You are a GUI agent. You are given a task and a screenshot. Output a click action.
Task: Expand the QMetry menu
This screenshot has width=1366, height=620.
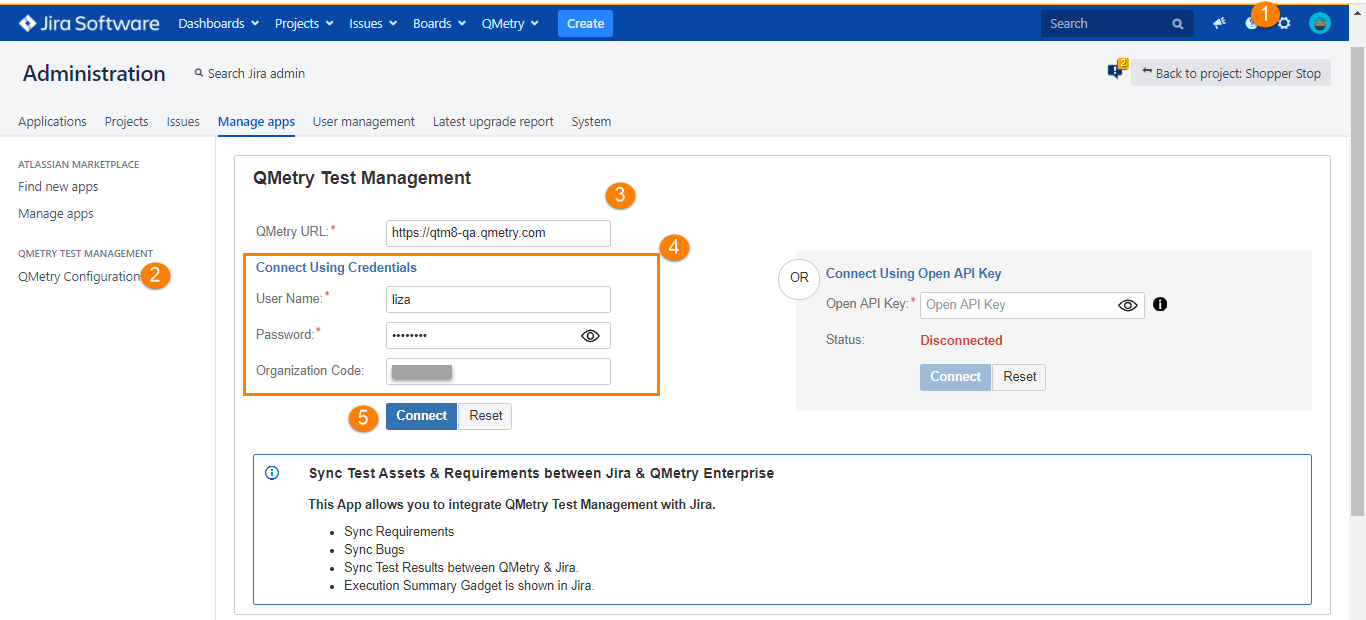click(509, 22)
